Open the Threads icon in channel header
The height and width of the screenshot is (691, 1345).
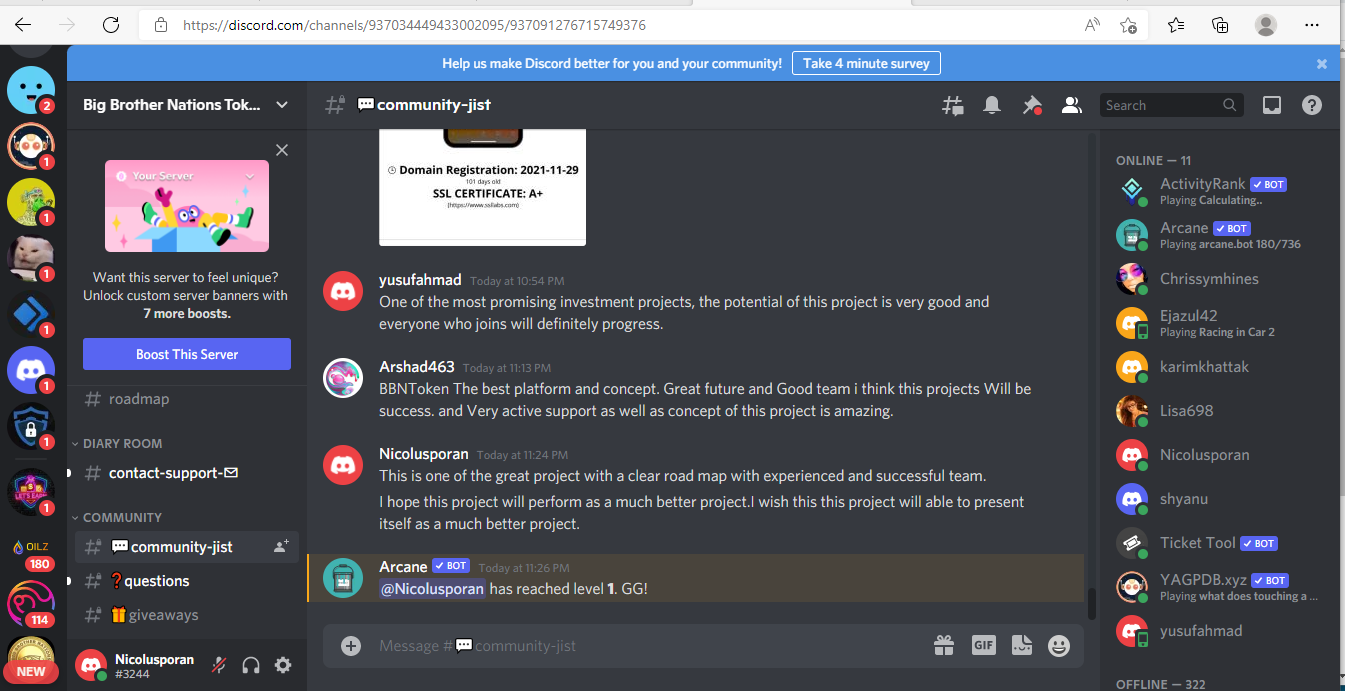pos(952,105)
